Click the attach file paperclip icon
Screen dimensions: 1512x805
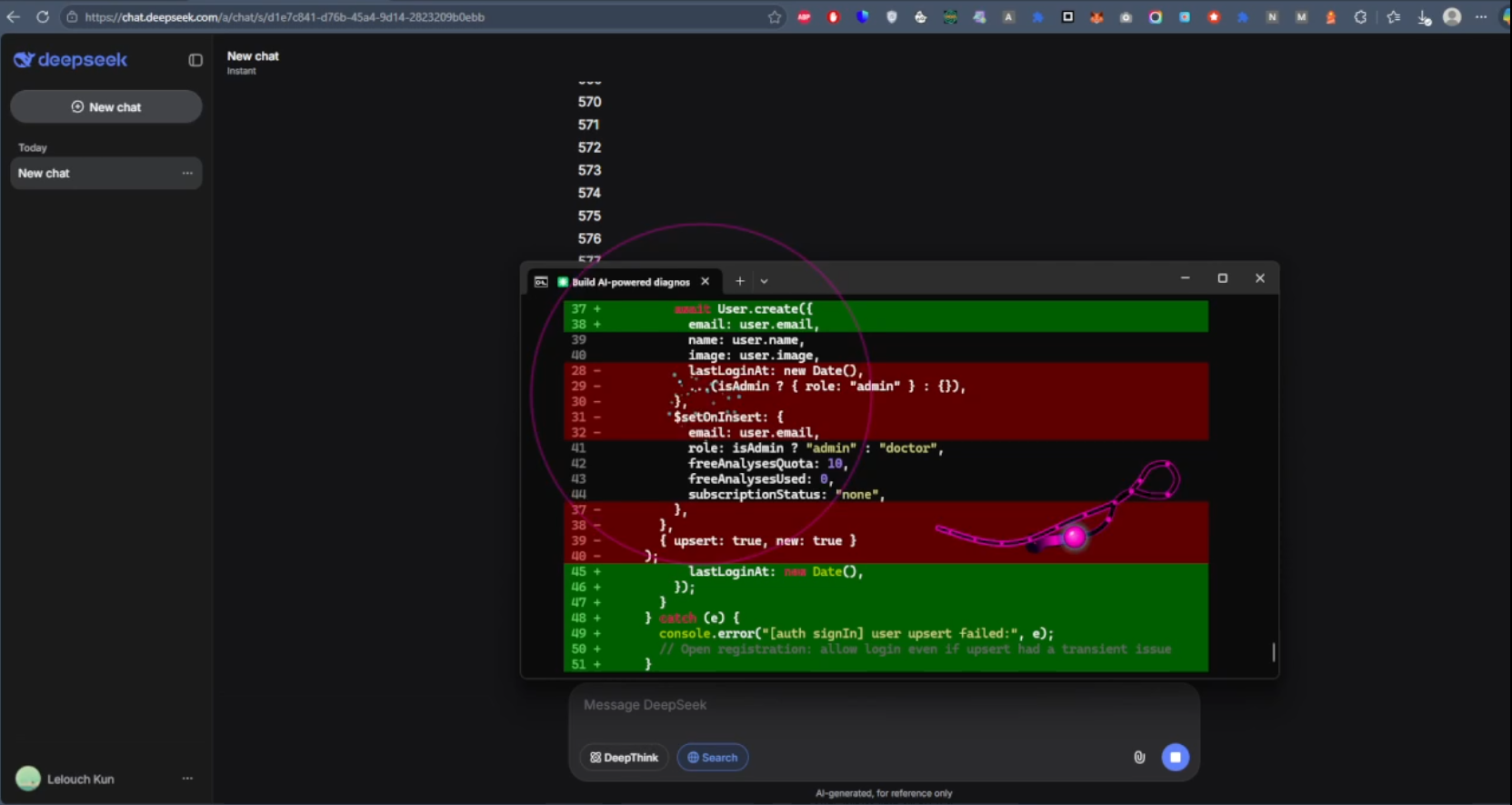(x=1139, y=757)
